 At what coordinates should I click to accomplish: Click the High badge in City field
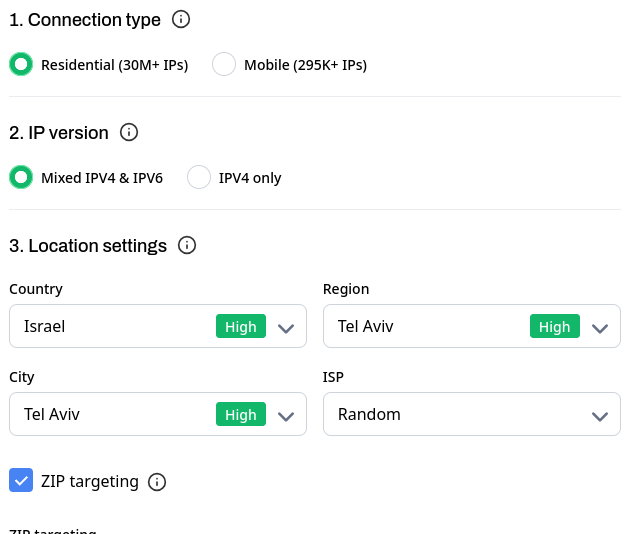[x=241, y=415]
